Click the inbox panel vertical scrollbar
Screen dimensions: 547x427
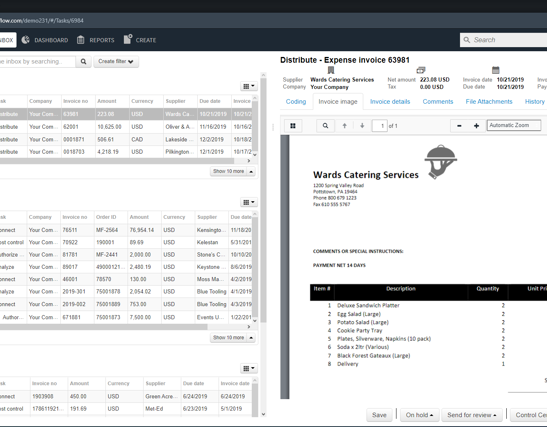pos(263,199)
